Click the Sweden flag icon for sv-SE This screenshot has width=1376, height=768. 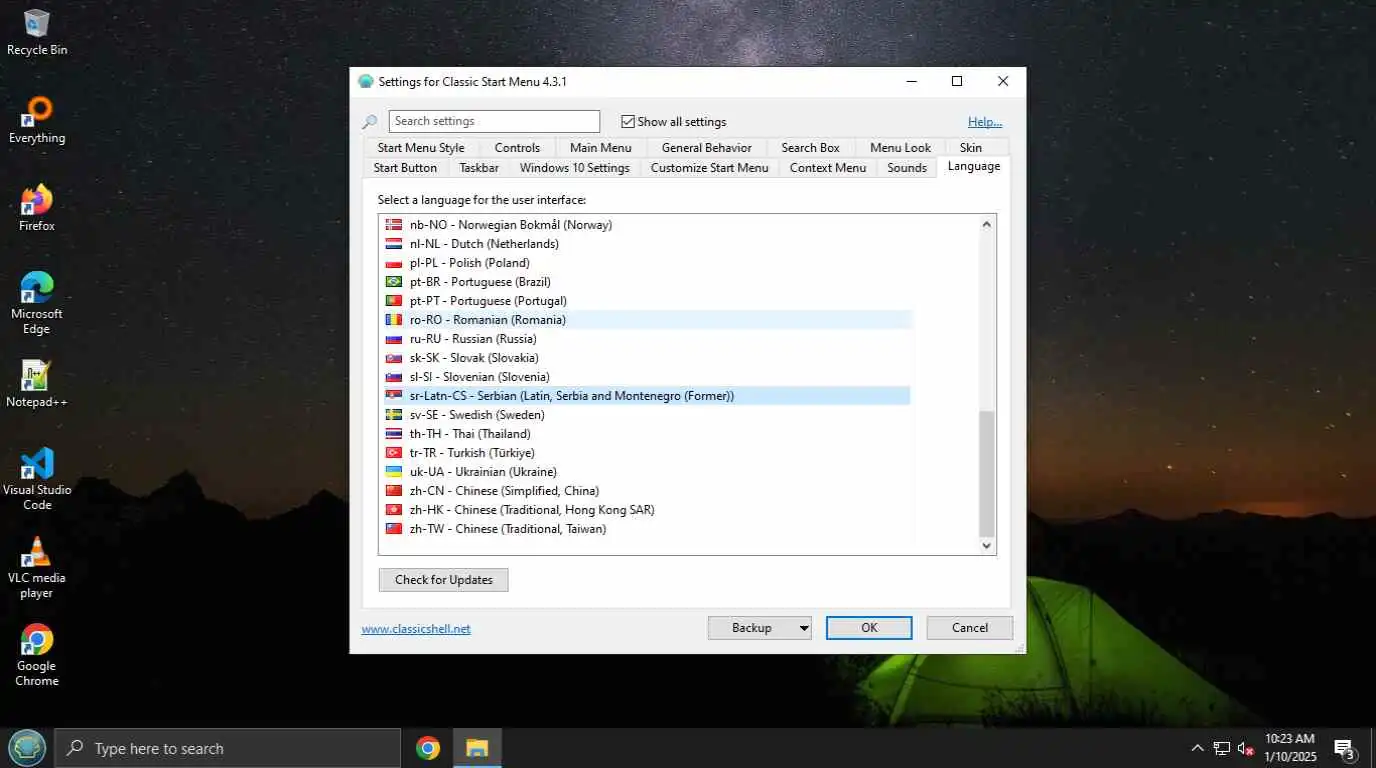point(394,415)
